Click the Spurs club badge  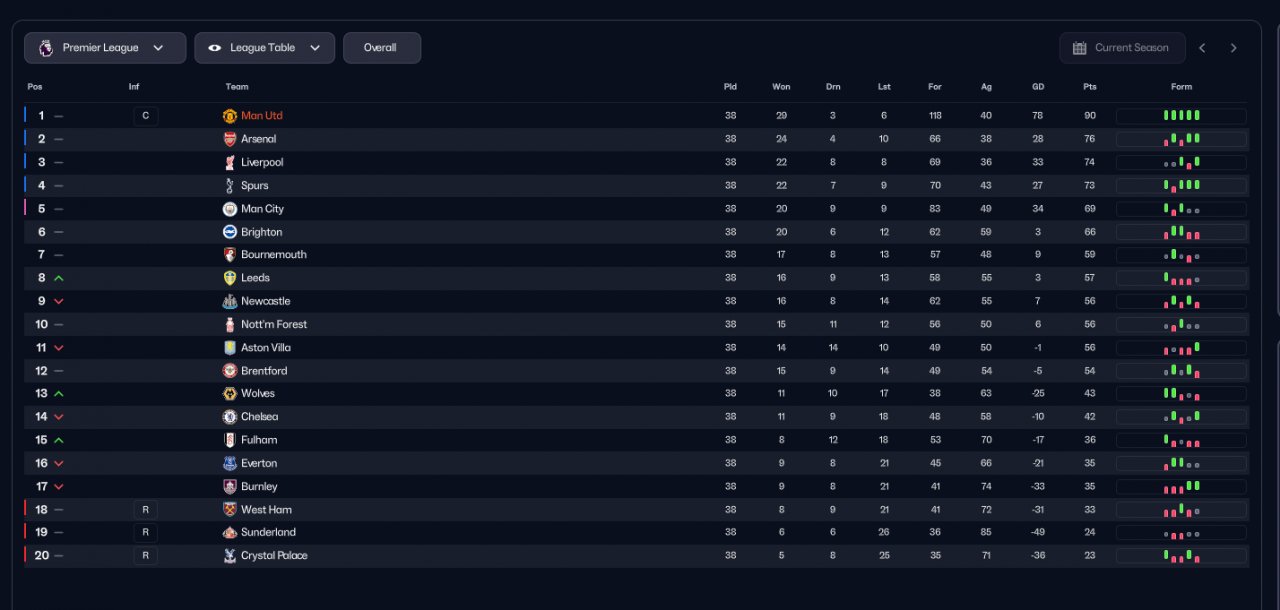coord(229,185)
